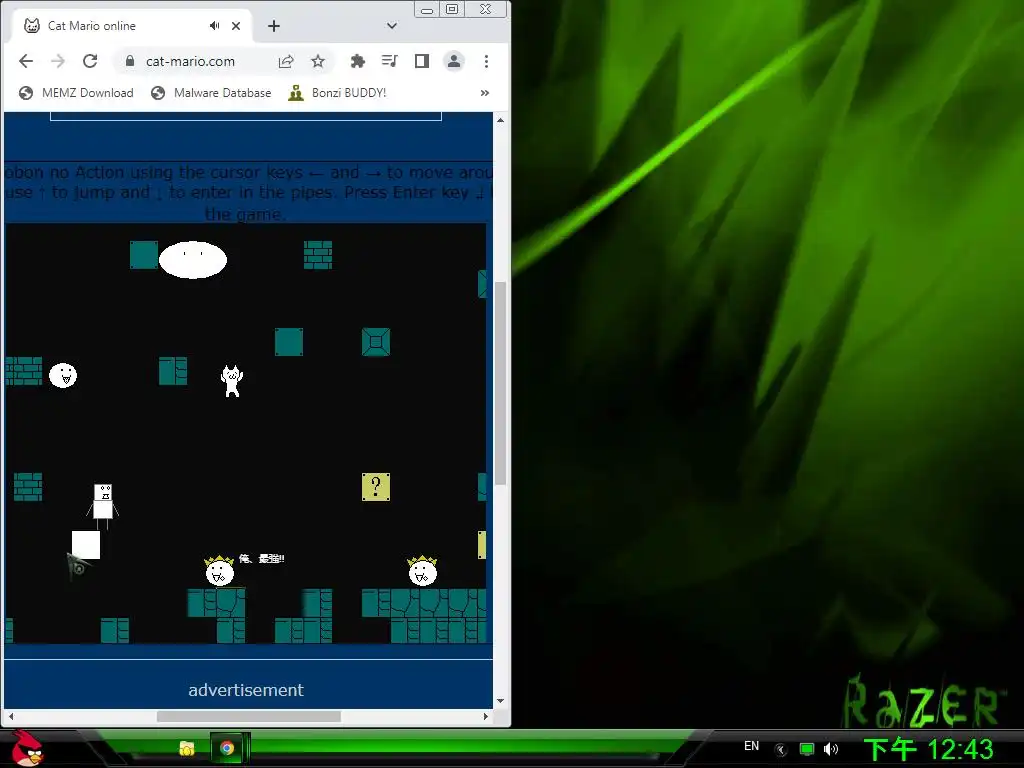Open the file explorer folder taskbar icon
The height and width of the screenshot is (768, 1024).
click(x=187, y=748)
